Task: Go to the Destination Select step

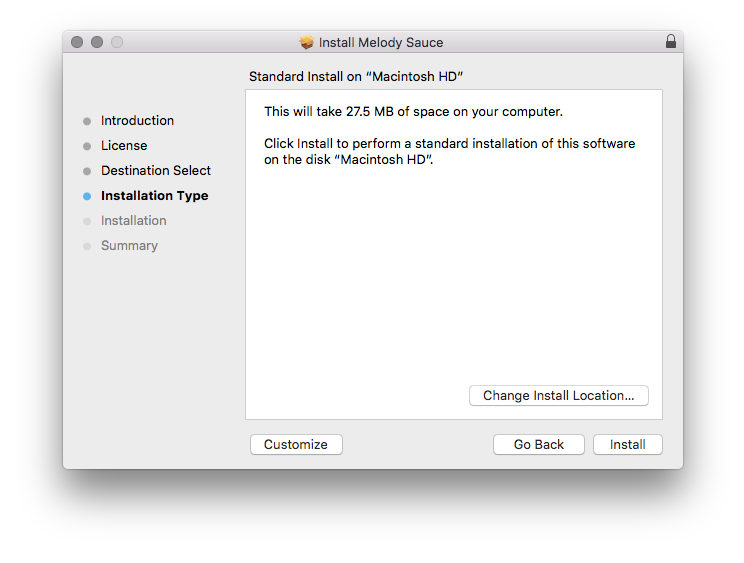Action: pos(156,171)
